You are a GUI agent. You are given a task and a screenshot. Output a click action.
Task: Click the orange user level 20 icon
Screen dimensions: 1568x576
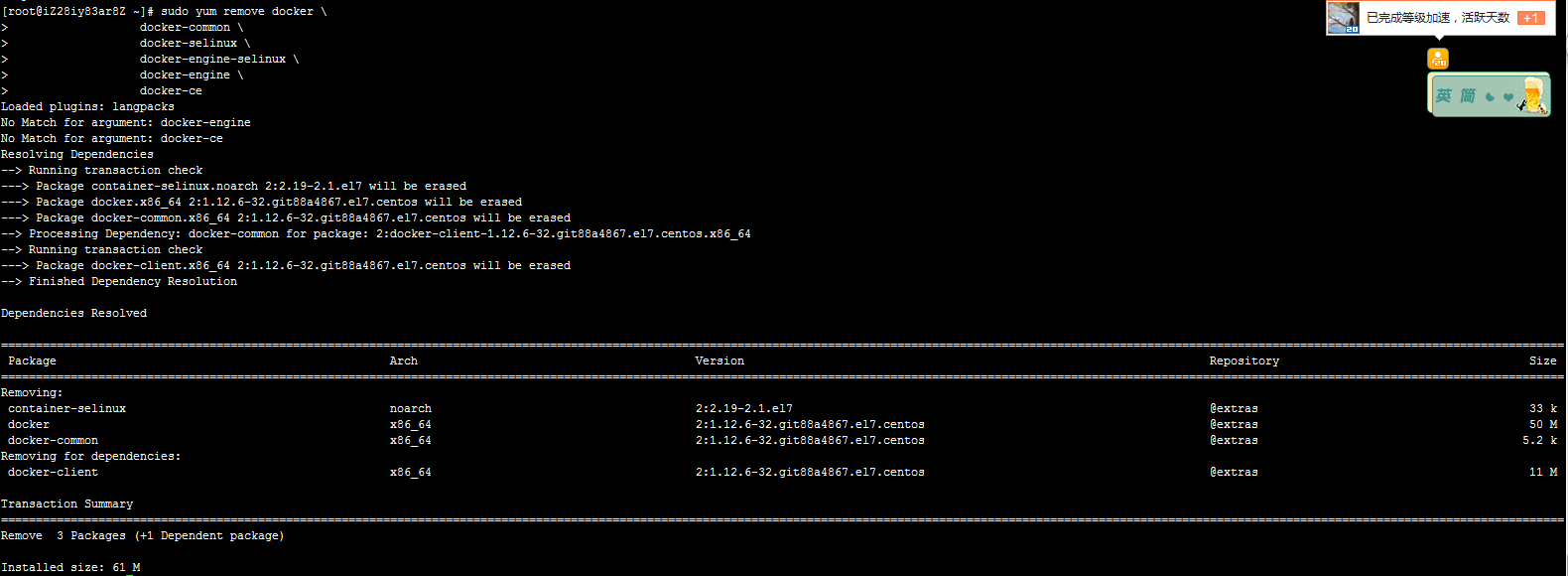click(x=1438, y=59)
